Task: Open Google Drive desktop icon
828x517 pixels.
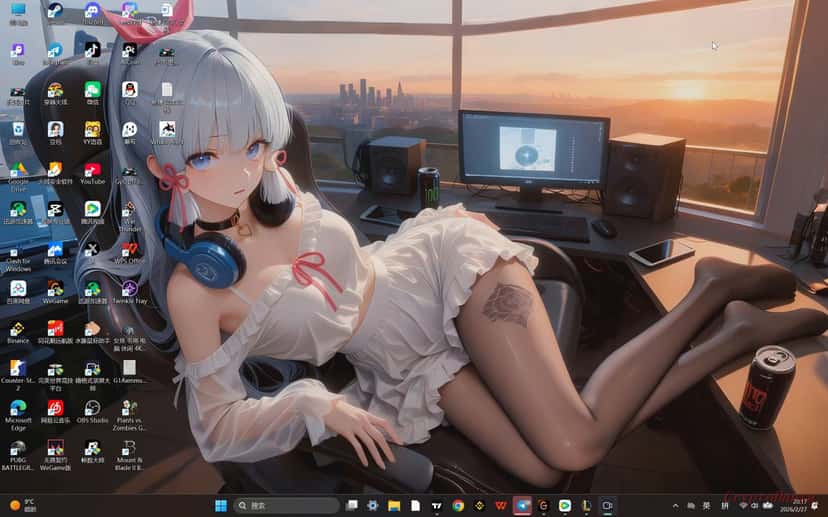Action: pos(18,176)
